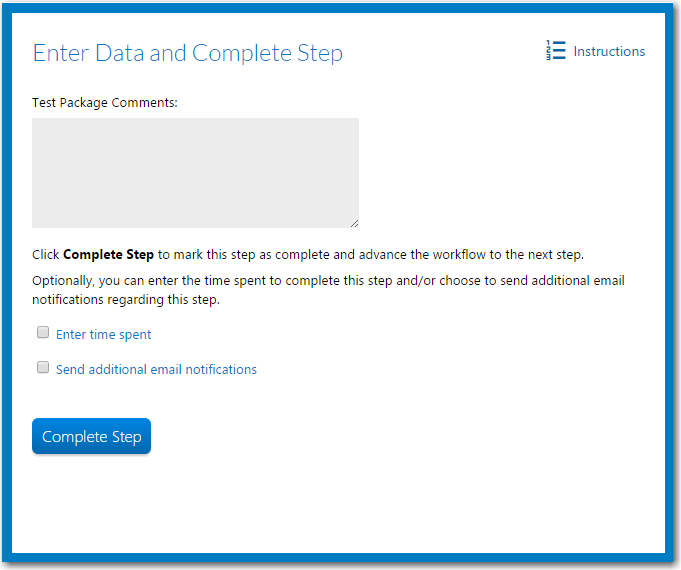Select the Enter Data and Complete Step heading
Viewport: 681px width, 570px height.
[188, 53]
